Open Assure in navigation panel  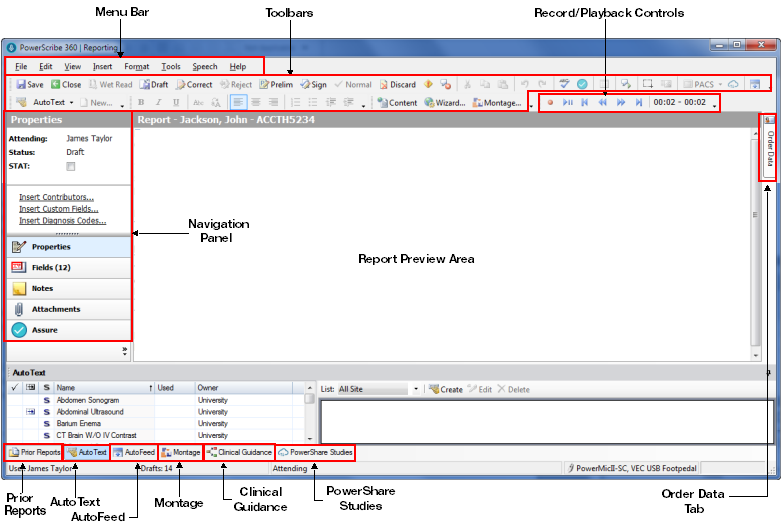(x=69, y=330)
